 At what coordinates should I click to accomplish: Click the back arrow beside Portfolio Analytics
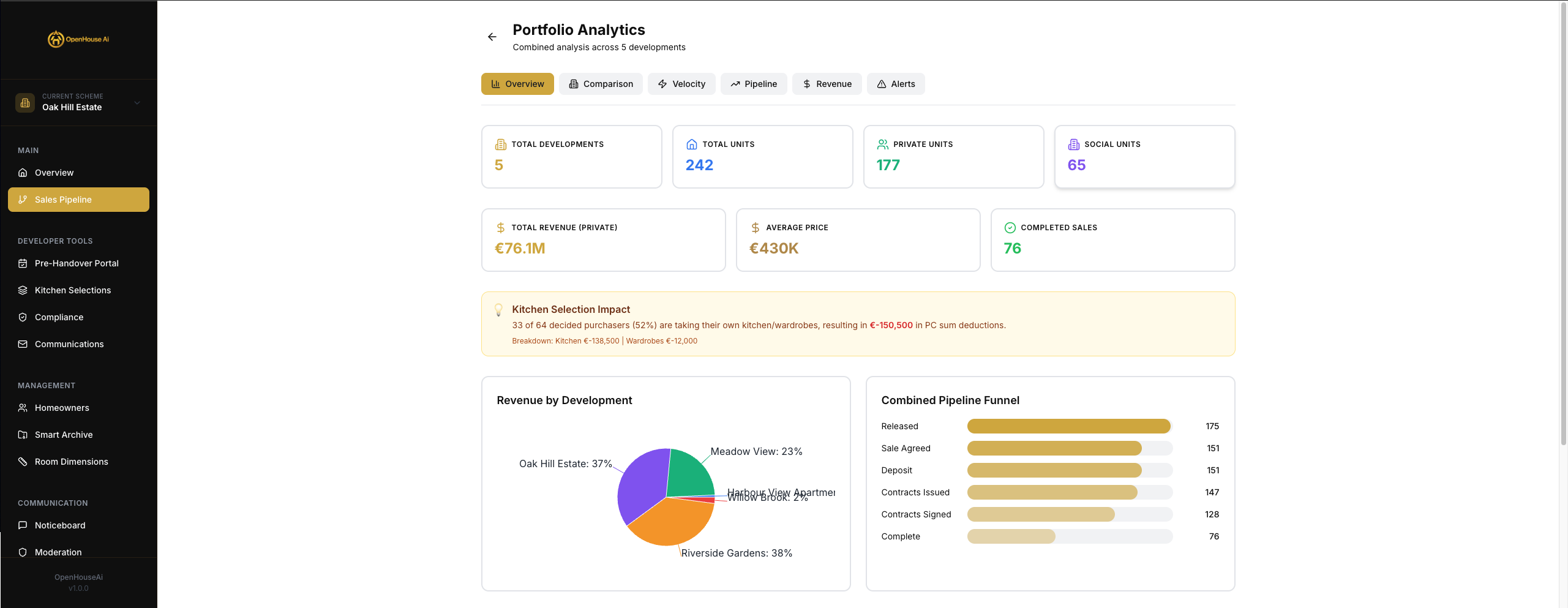click(492, 37)
